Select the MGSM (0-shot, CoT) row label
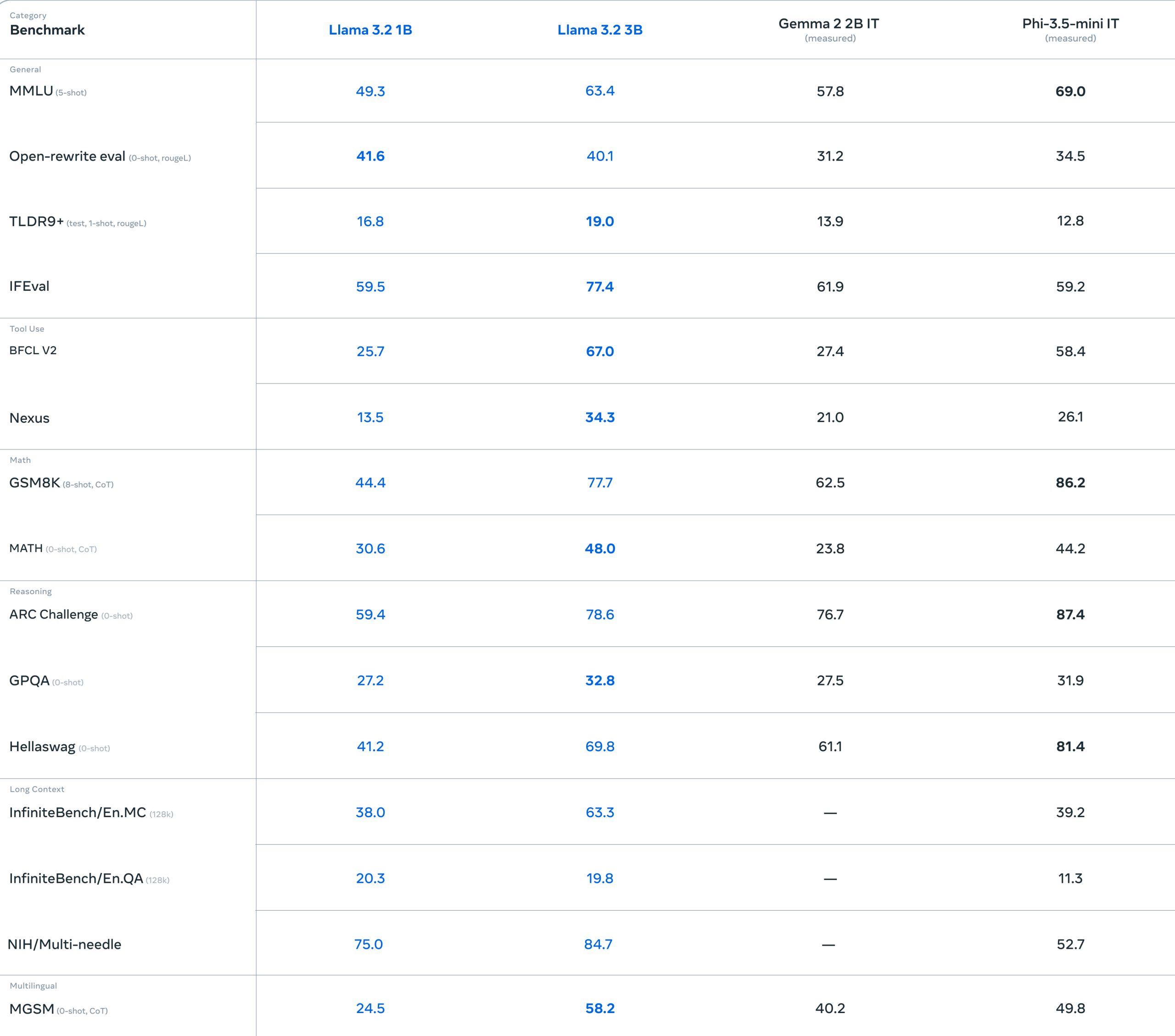 (59, 1009)
